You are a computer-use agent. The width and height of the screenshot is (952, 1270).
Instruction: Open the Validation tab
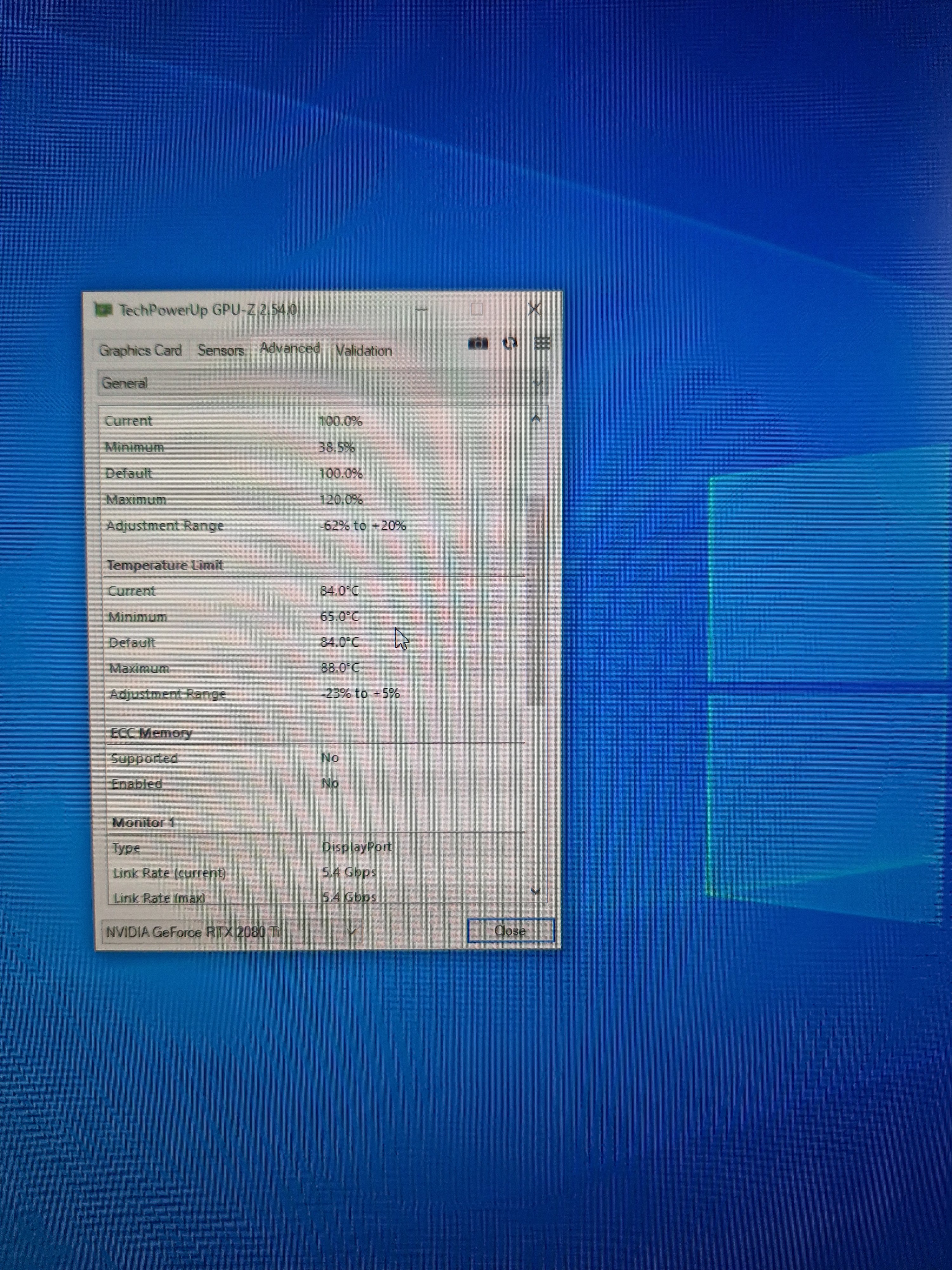point(363,351)
